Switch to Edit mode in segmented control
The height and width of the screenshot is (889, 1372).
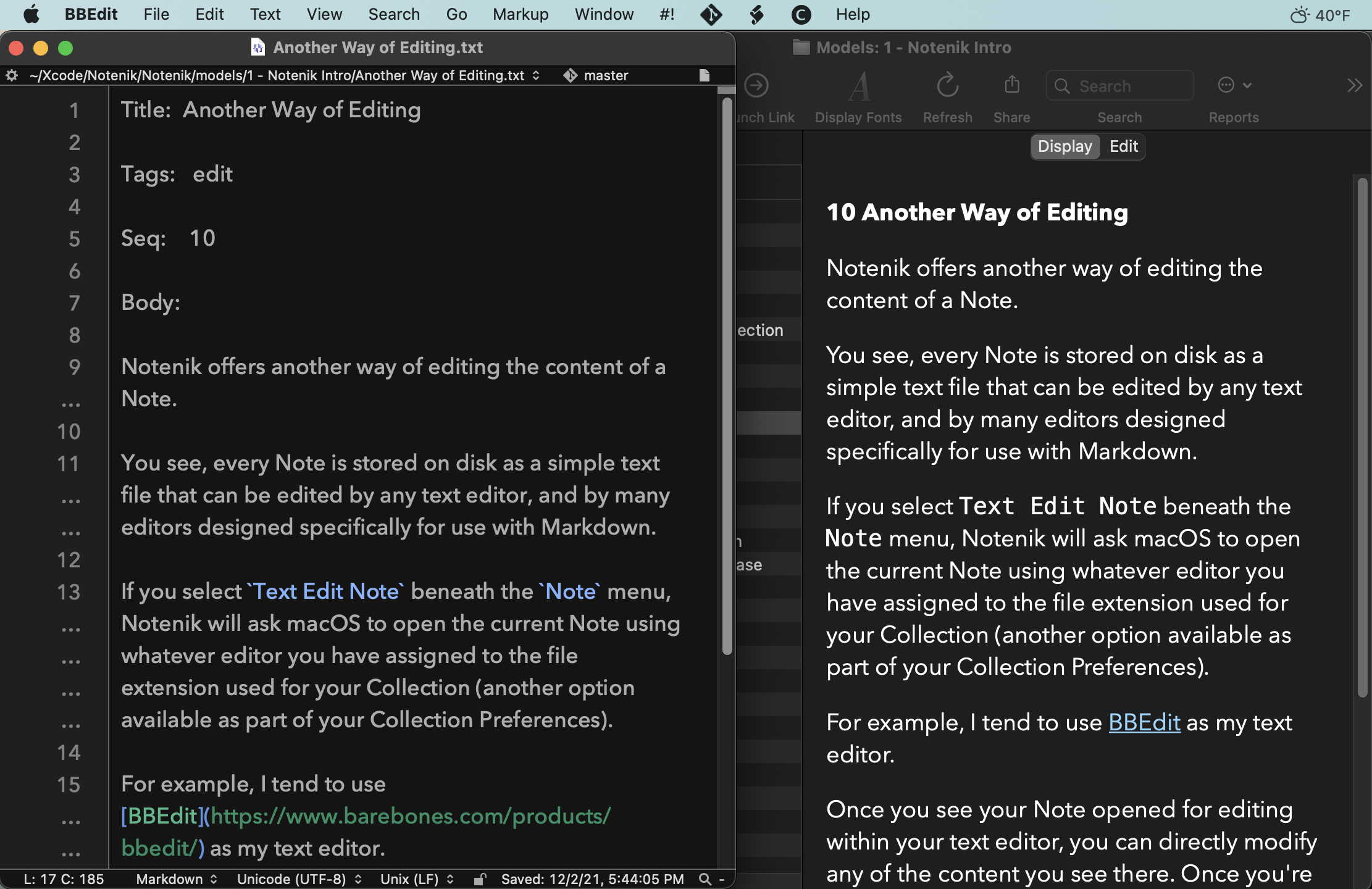click(1123, 146)
